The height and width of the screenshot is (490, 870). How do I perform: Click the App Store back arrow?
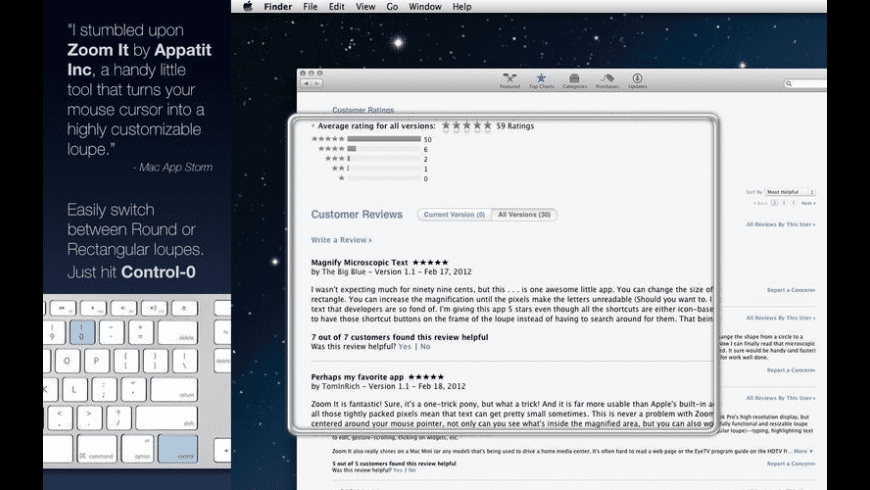(306, 83)
